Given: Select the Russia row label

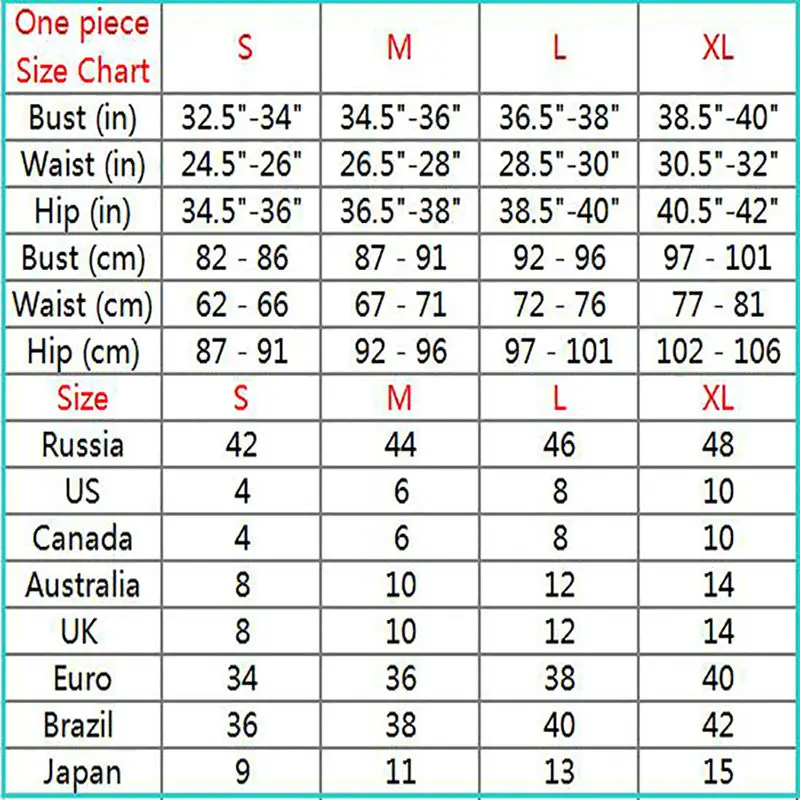Looking at the screenshot, I should point(83,444).
